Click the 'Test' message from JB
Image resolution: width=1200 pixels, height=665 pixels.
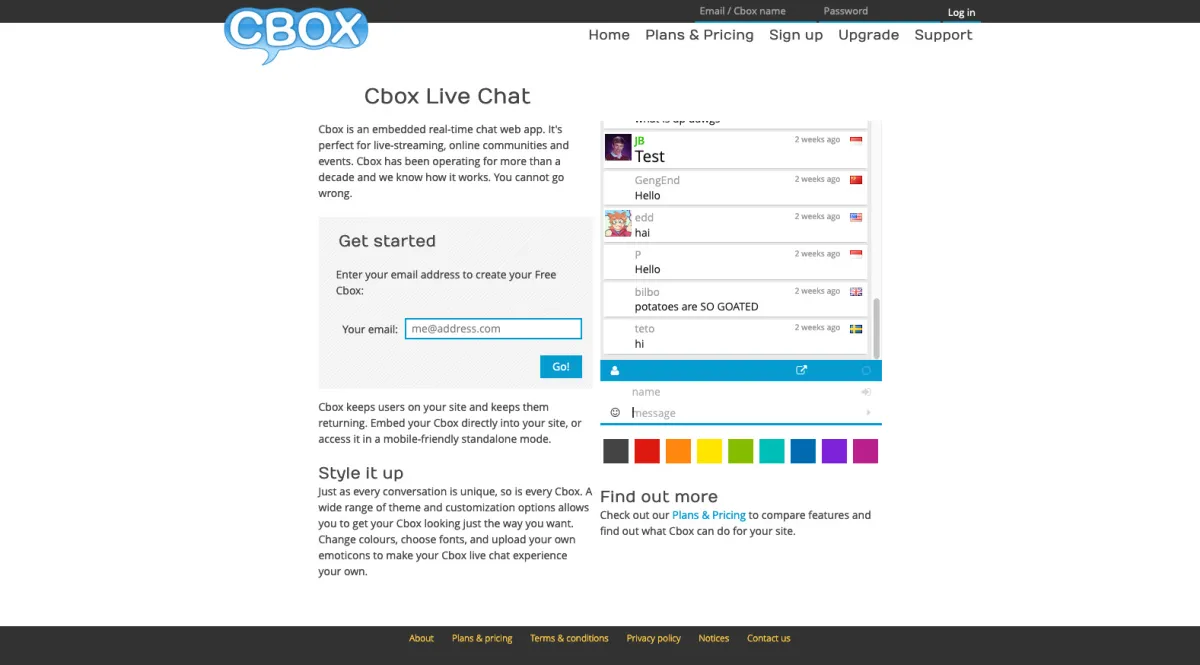[650, 157]
